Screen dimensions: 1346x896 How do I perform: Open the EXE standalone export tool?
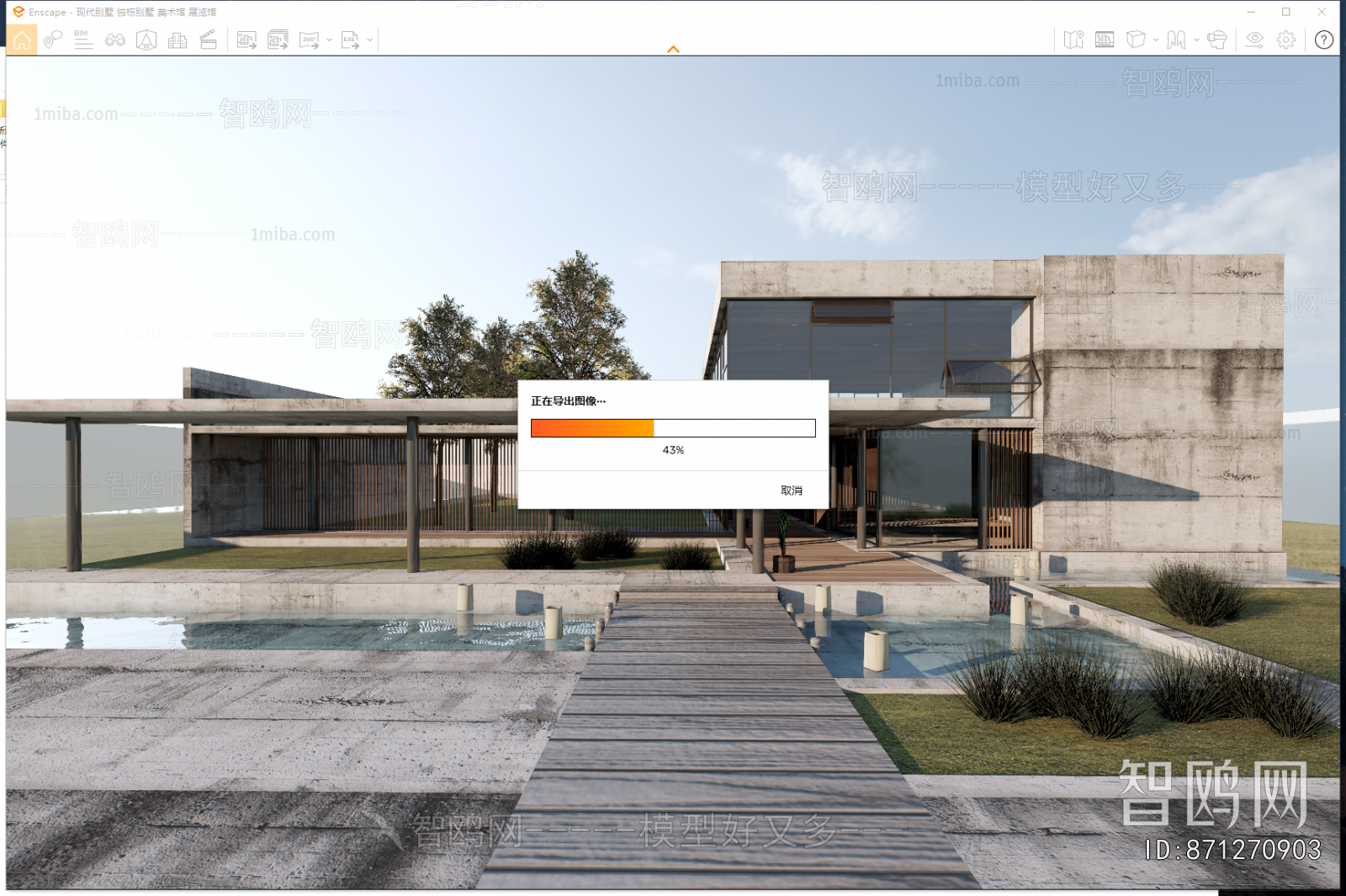[x=349, y=40]
